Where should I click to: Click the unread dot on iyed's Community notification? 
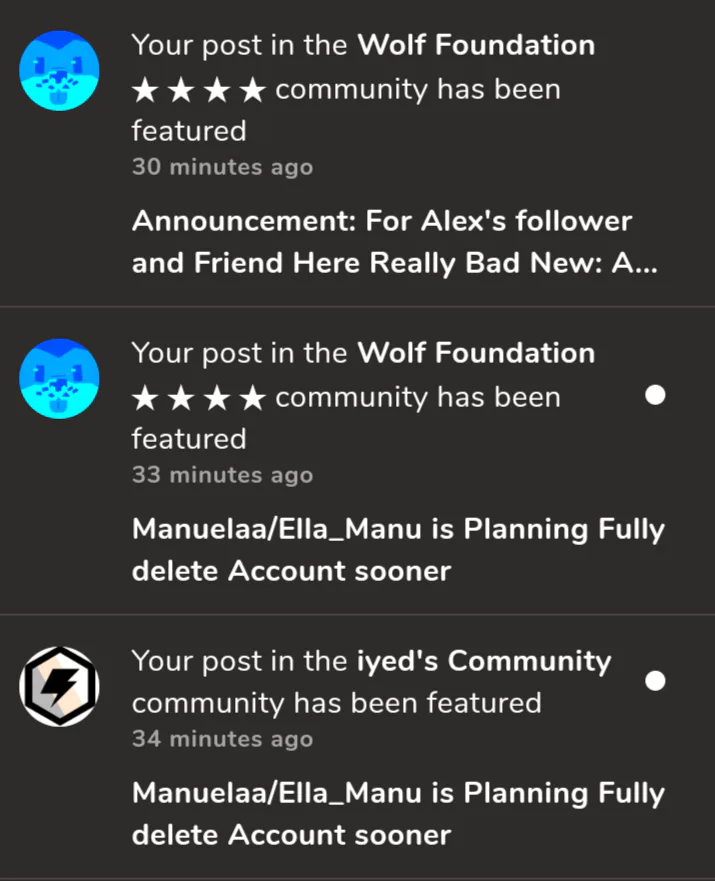click(x=655, y=681)
